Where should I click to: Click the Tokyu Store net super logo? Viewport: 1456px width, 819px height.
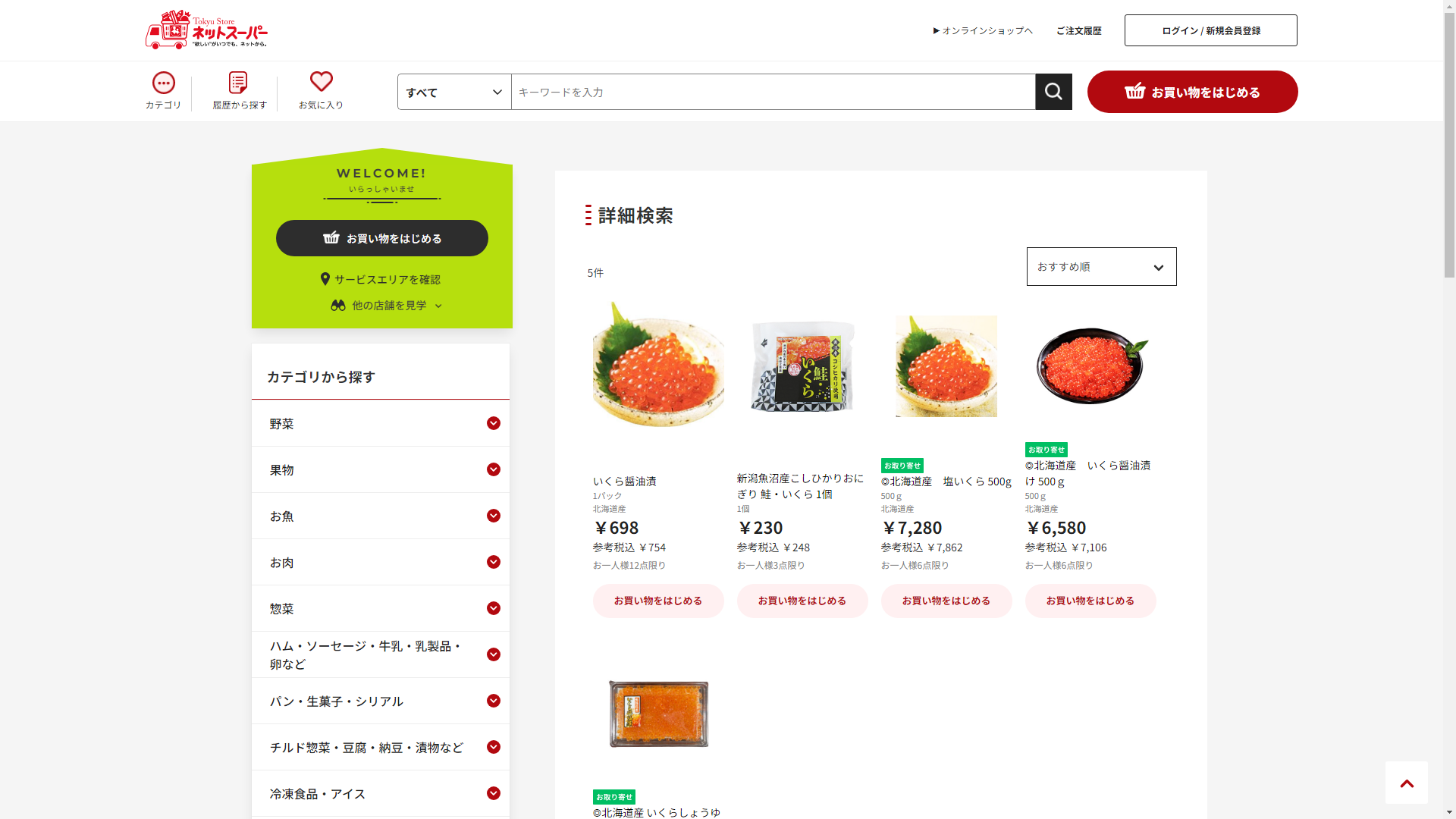[x=206, y=30]
